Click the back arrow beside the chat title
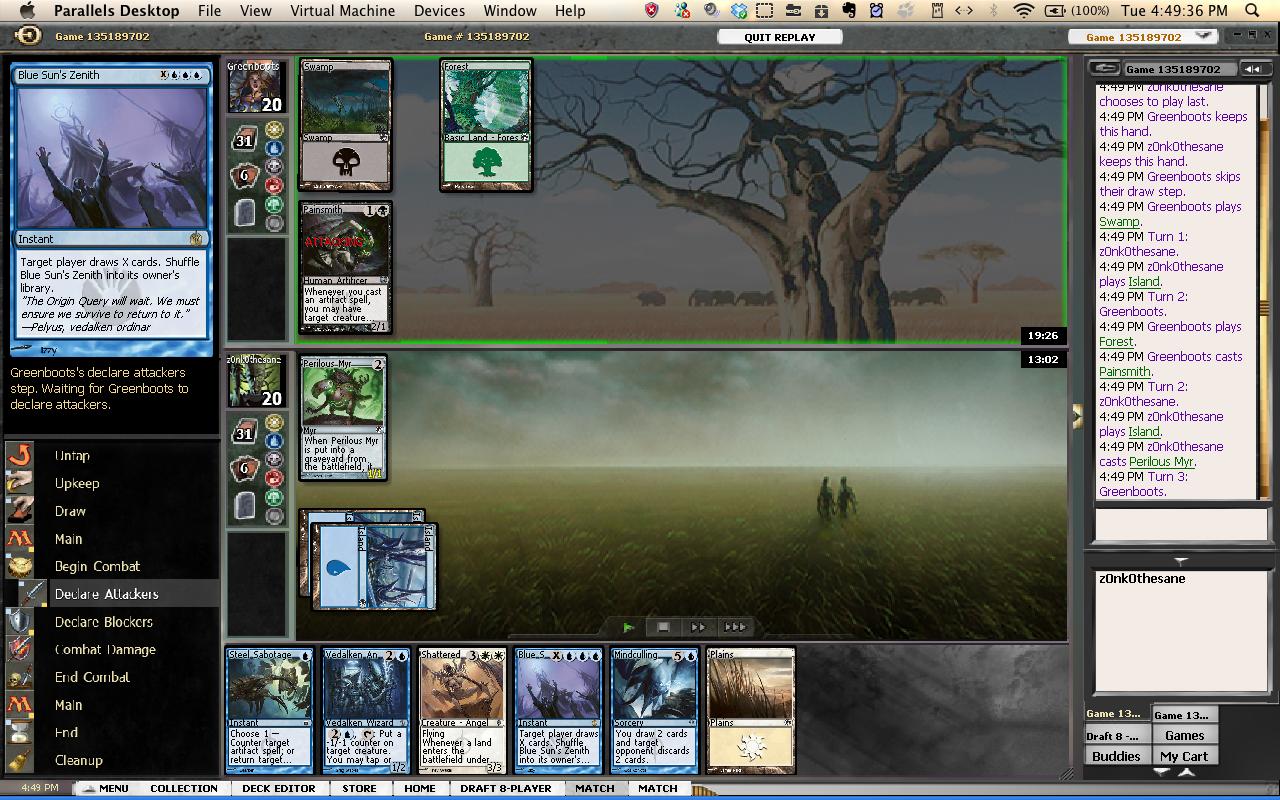1280x800 pixels. (1105, 69)
